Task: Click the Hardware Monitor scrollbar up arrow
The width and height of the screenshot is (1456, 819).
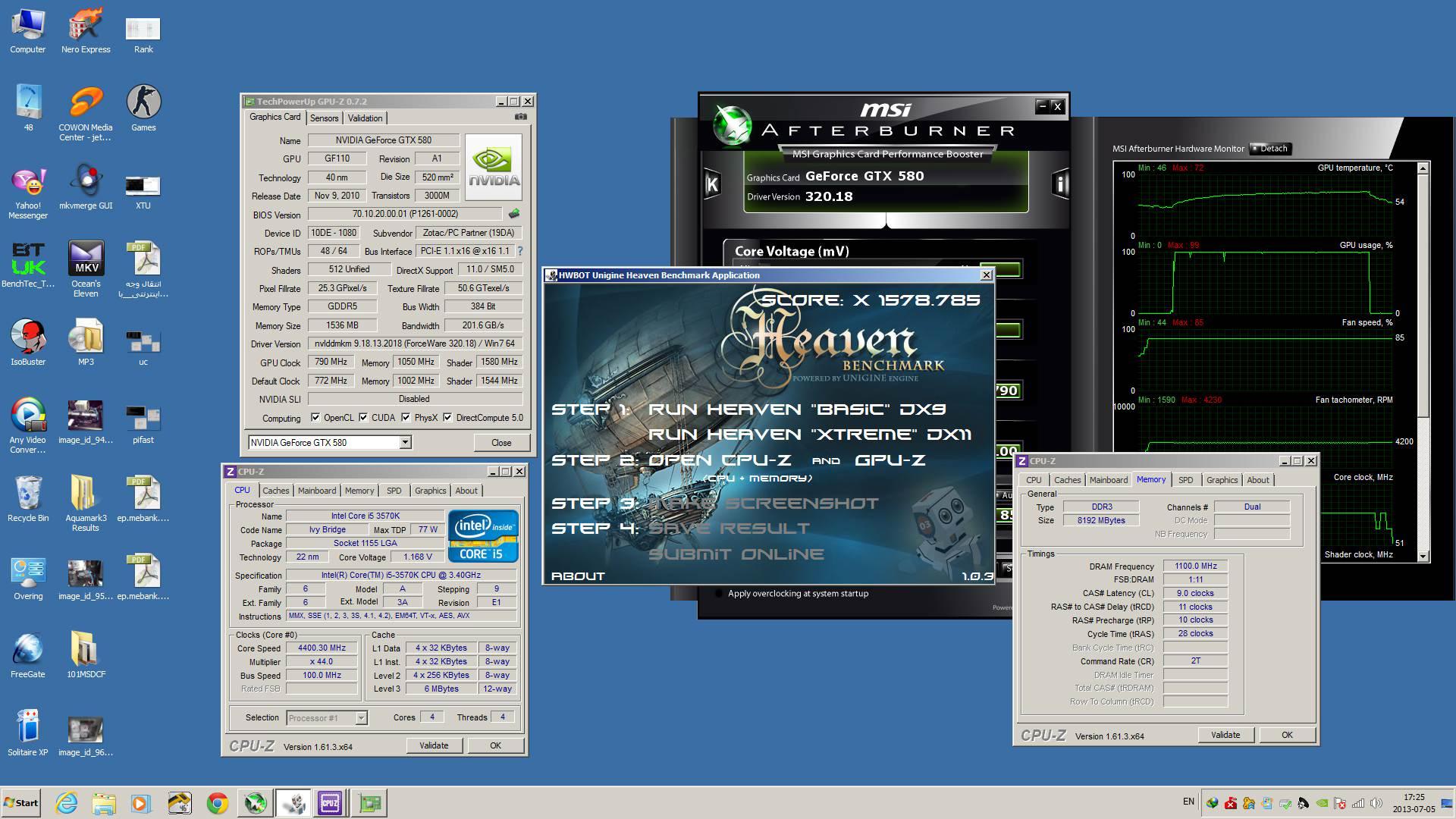Action: (1423, 168)
